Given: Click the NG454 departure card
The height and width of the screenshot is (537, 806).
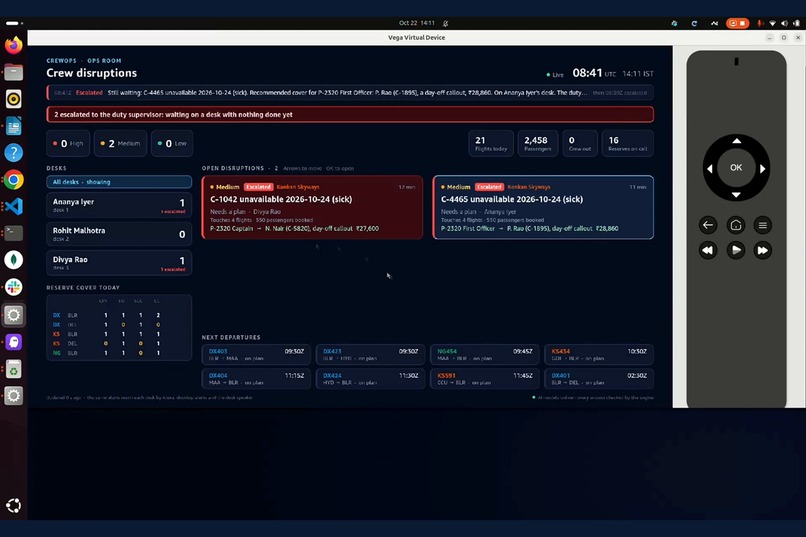Looking at the screenshot, I should point(484,355).
